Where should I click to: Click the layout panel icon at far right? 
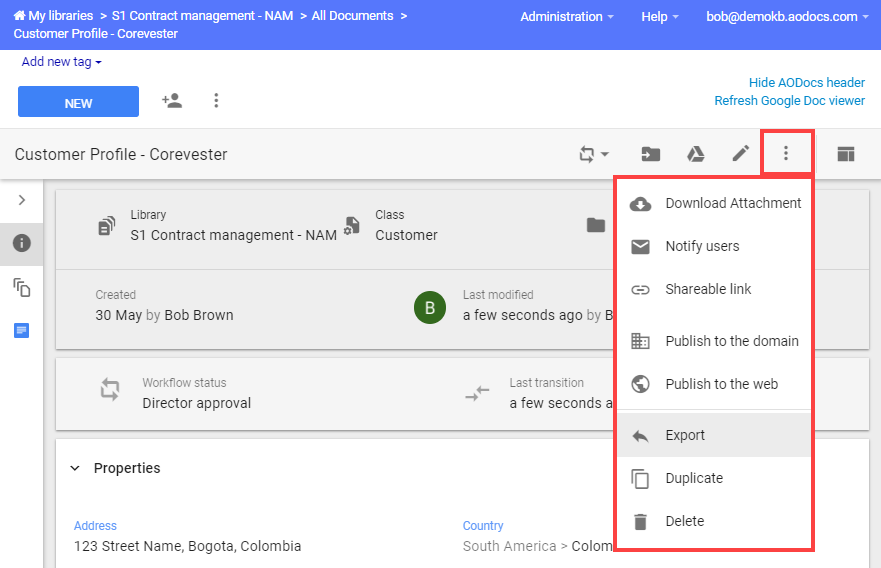[x=846, y=154]
